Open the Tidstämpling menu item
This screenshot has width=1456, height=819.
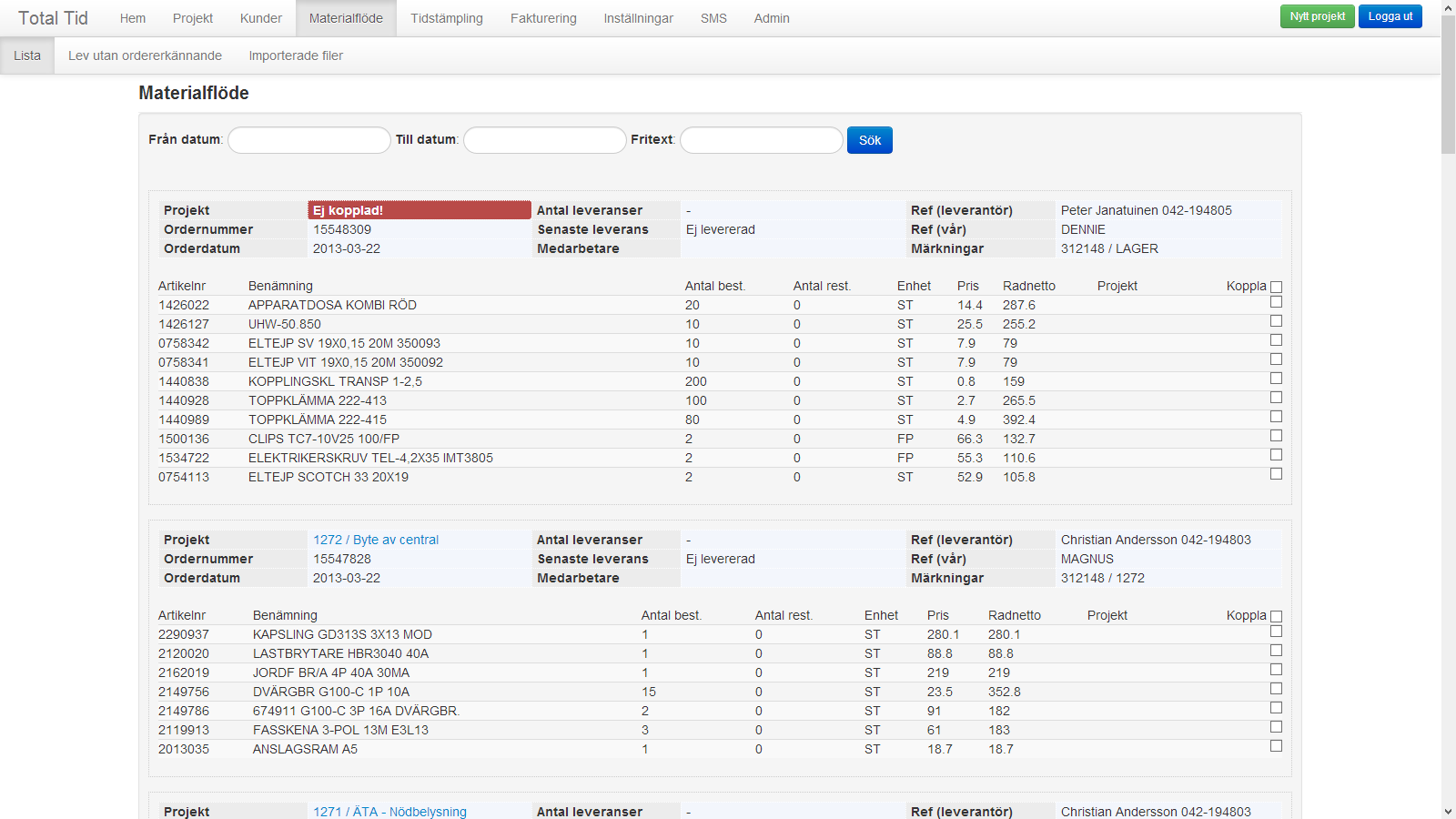tap(446, 18)
